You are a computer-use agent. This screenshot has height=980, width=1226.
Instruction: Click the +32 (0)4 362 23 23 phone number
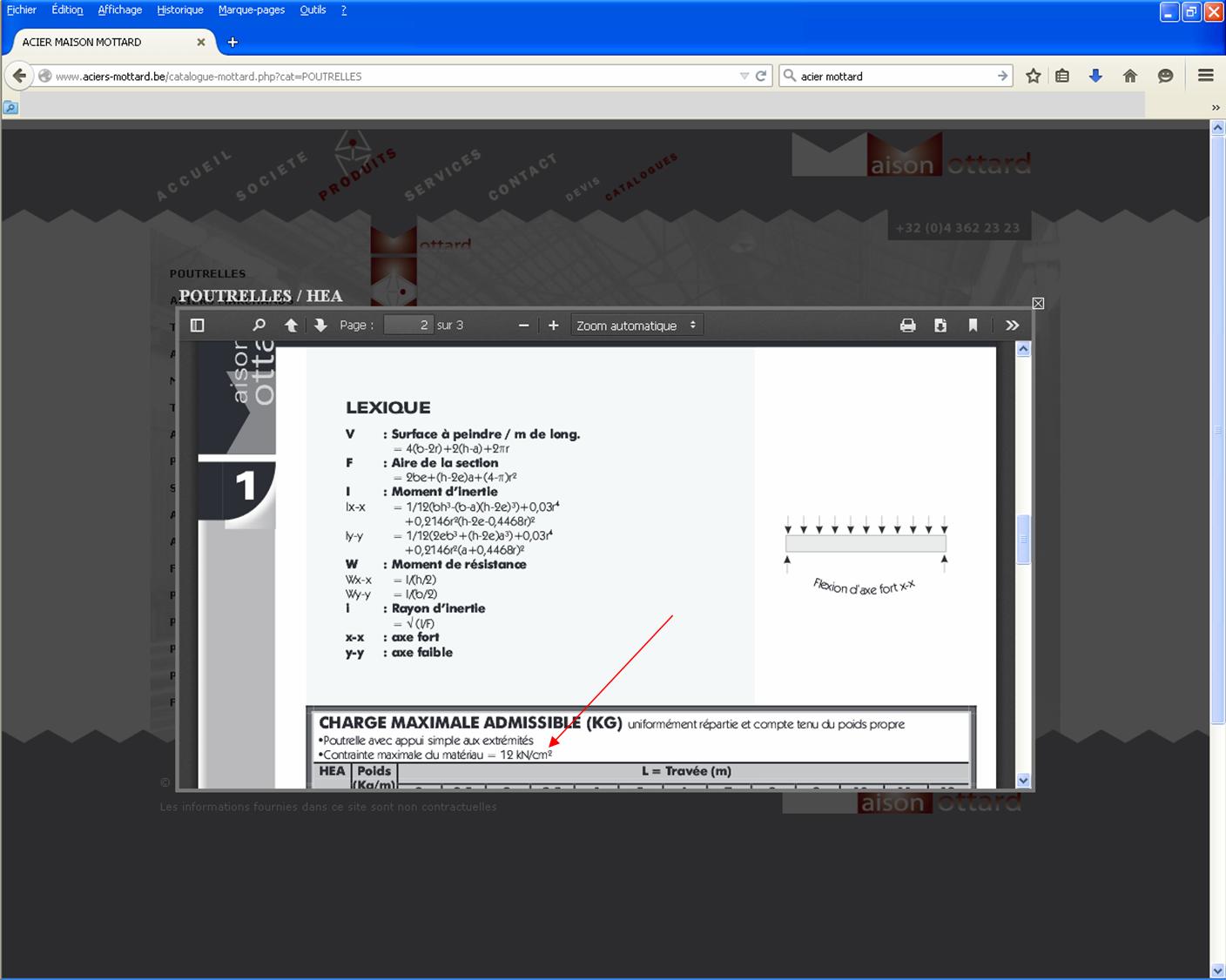click(958, 228)
